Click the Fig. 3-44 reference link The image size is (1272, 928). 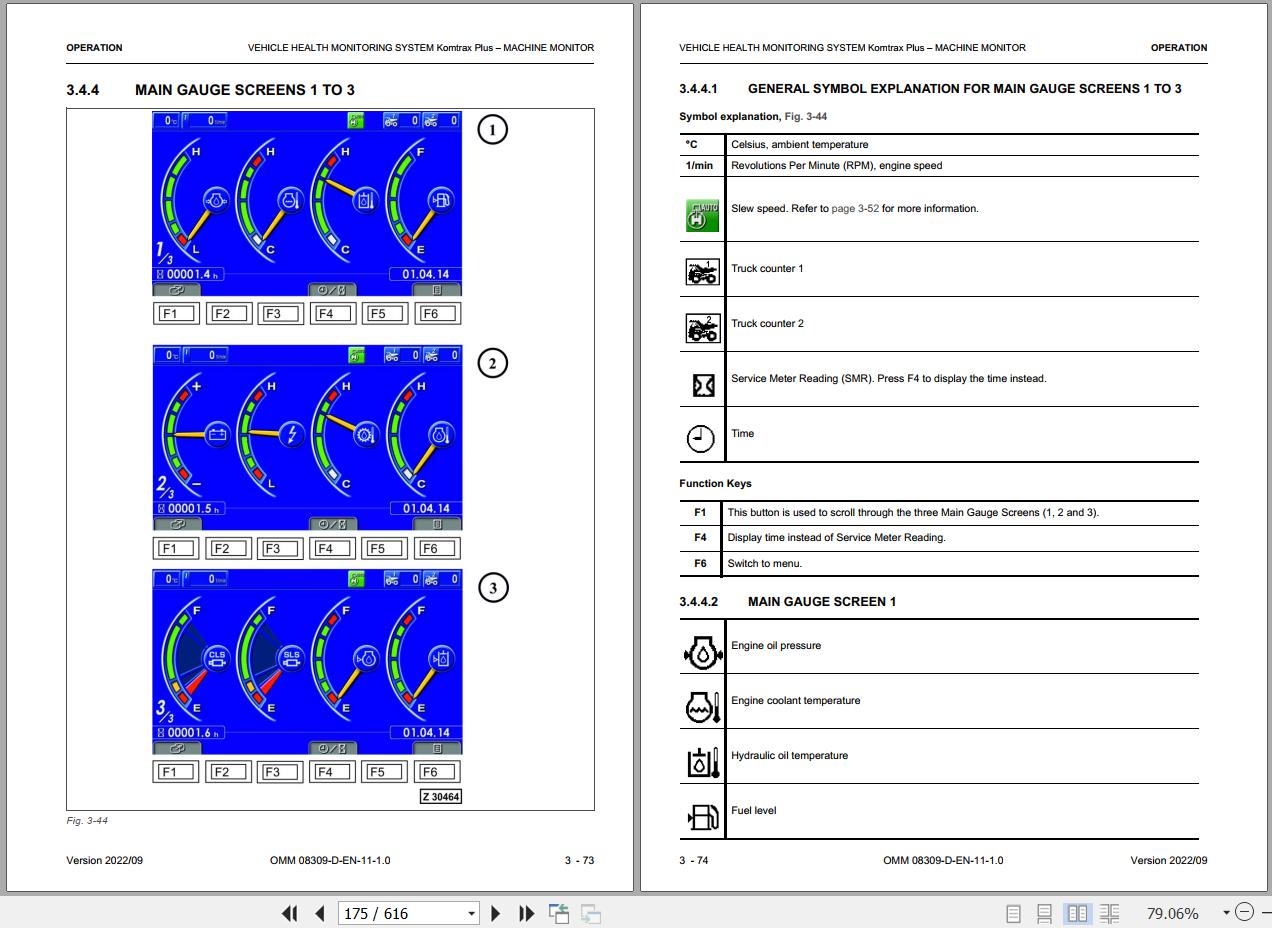pos(806,117)
